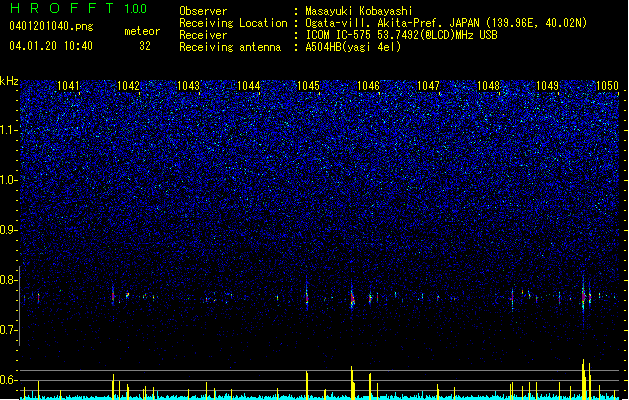Image resolution: width=629 pixels, height=400 pixels.
Task: Click the 1.1 kHz axis label
Action: click(x=8, y=130)
